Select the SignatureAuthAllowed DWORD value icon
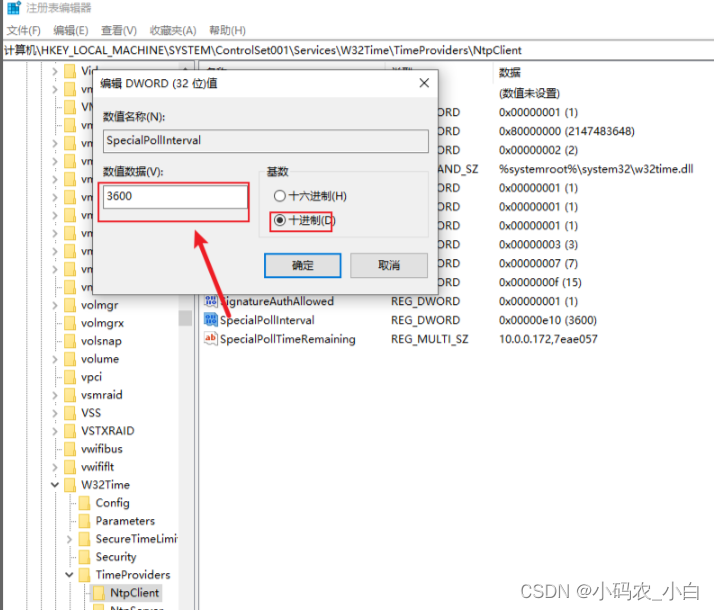The image size is (714, 610). point(210,300)
